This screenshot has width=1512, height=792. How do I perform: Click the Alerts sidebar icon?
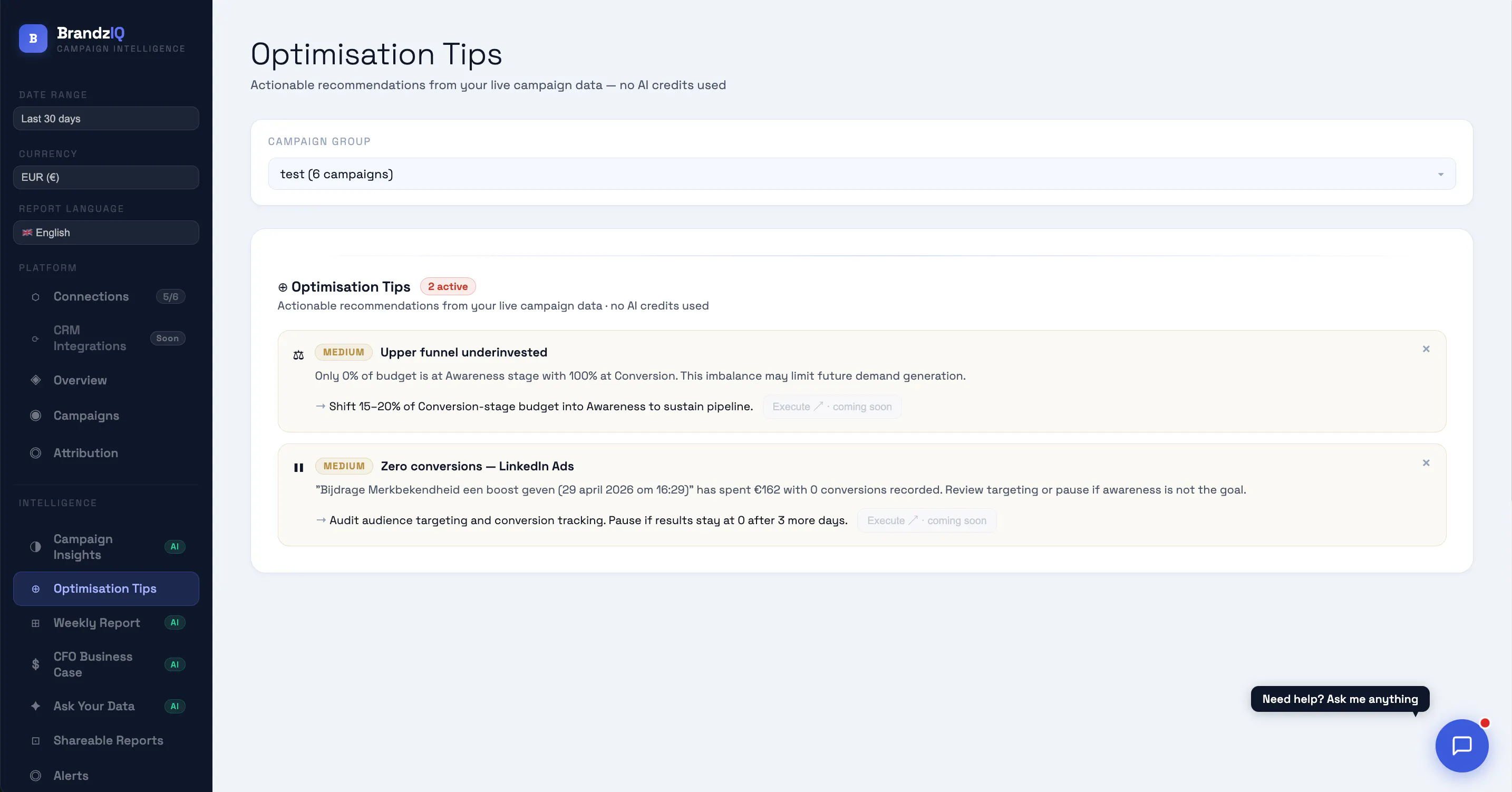(35, 776)
